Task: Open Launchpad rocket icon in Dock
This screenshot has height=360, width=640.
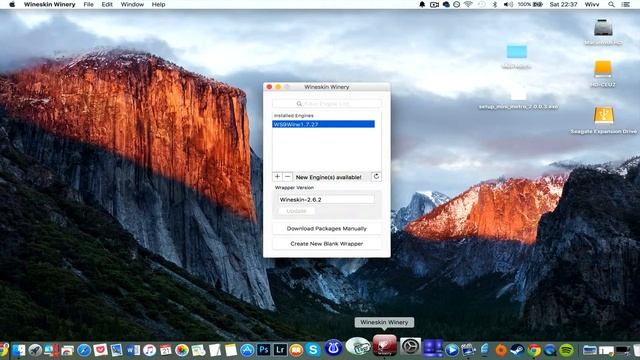Action: (35, 350)
